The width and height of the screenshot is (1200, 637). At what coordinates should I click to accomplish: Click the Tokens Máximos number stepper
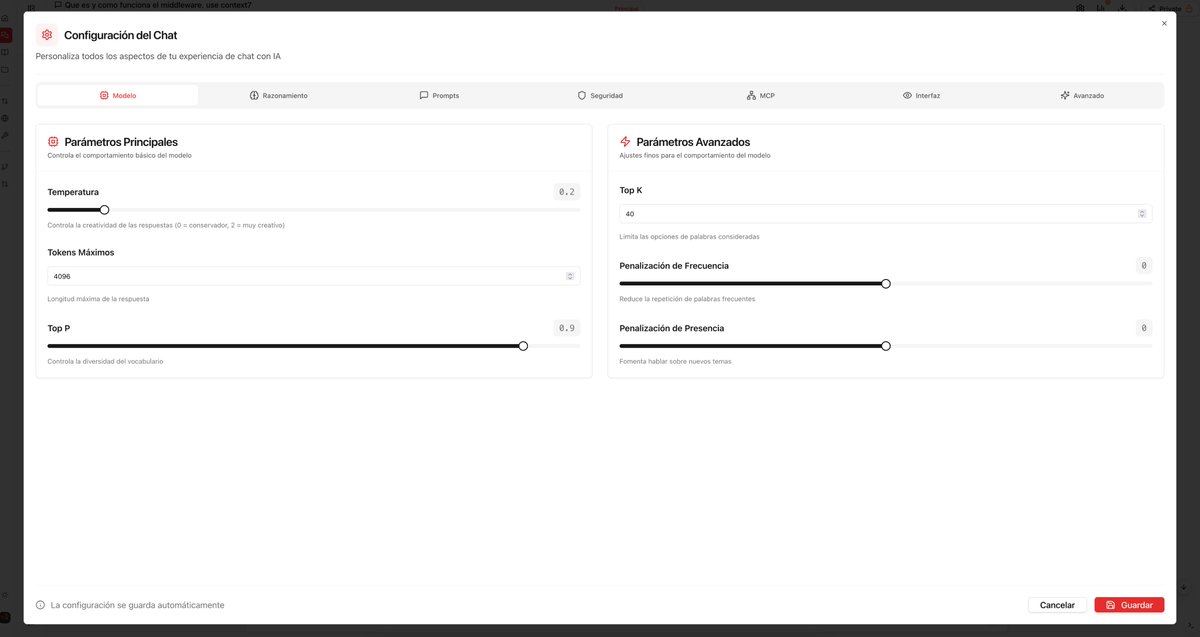[x=570, y=276]
